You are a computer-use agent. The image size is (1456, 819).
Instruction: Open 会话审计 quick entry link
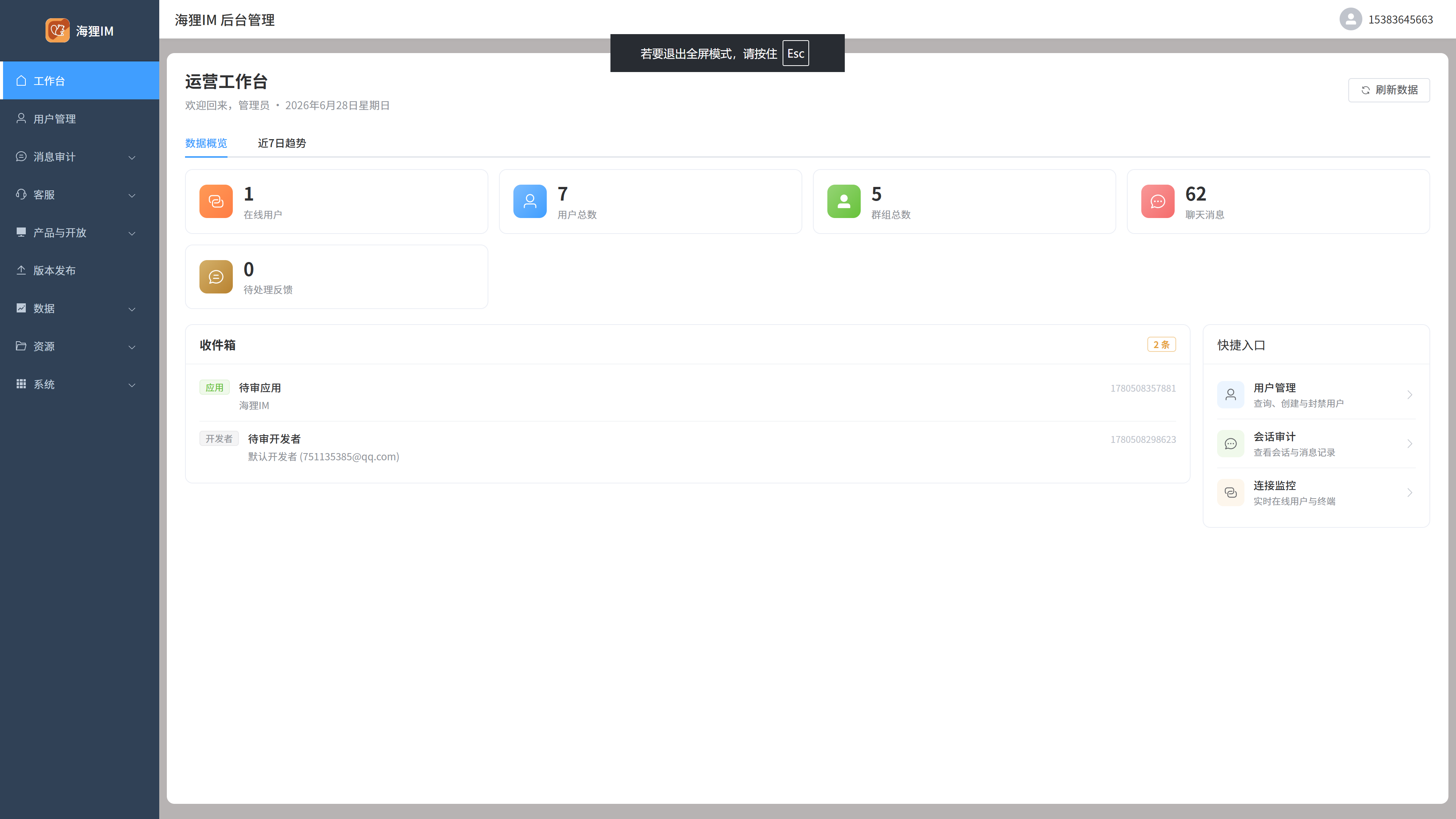coord(1316,444)
